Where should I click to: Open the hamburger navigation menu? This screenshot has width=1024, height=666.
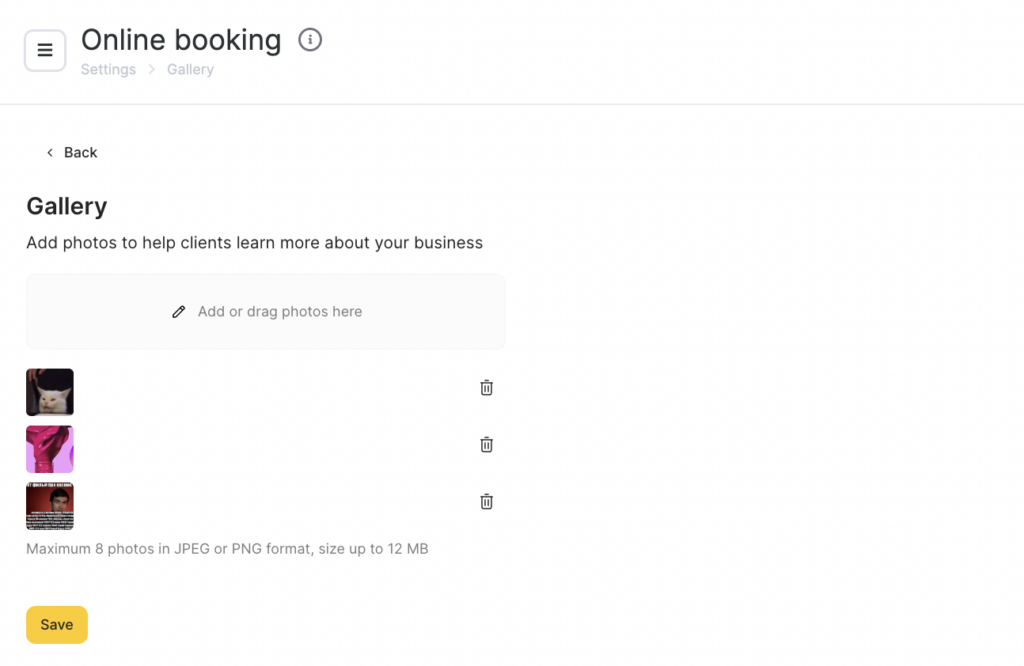click(45, 50)
